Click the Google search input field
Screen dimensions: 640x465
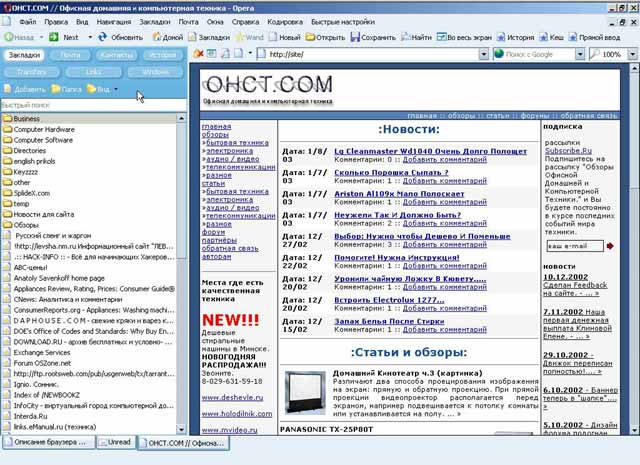(534, 54)
